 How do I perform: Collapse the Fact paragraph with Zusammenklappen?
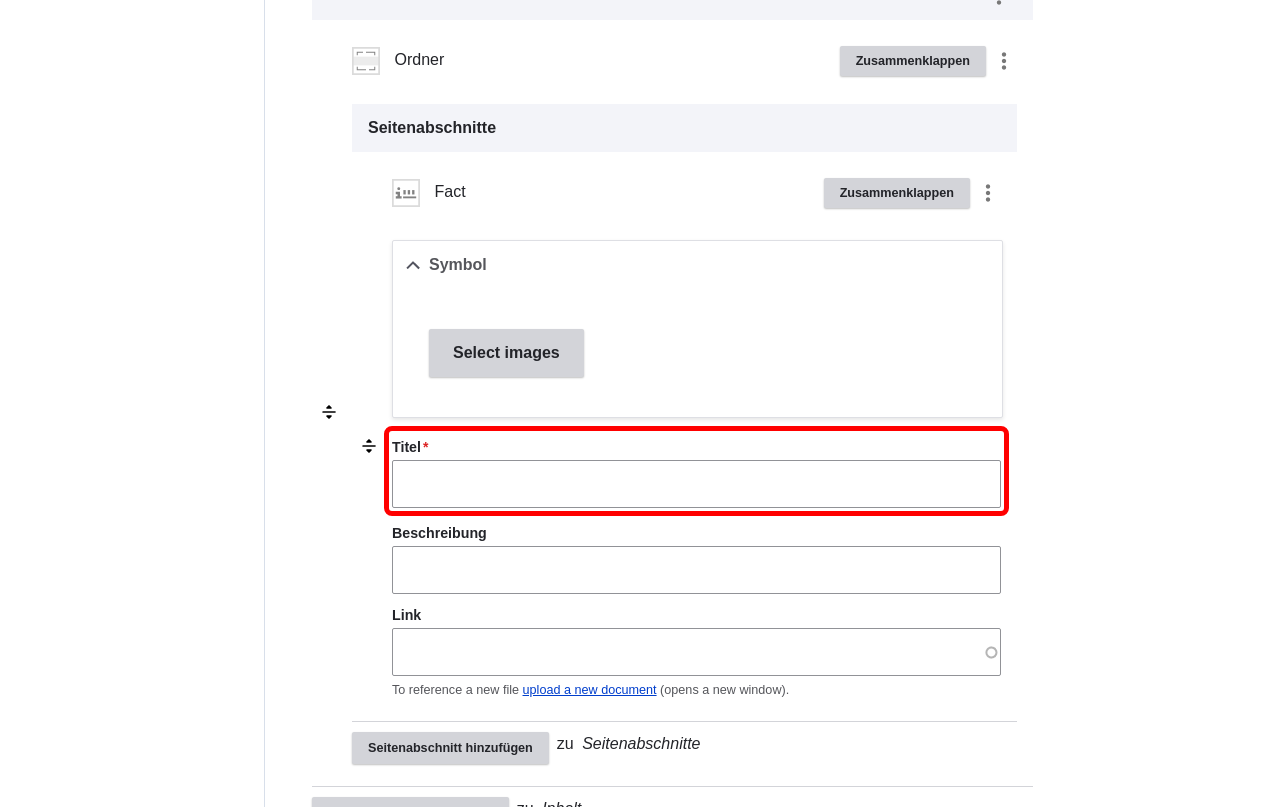point(896,193)
